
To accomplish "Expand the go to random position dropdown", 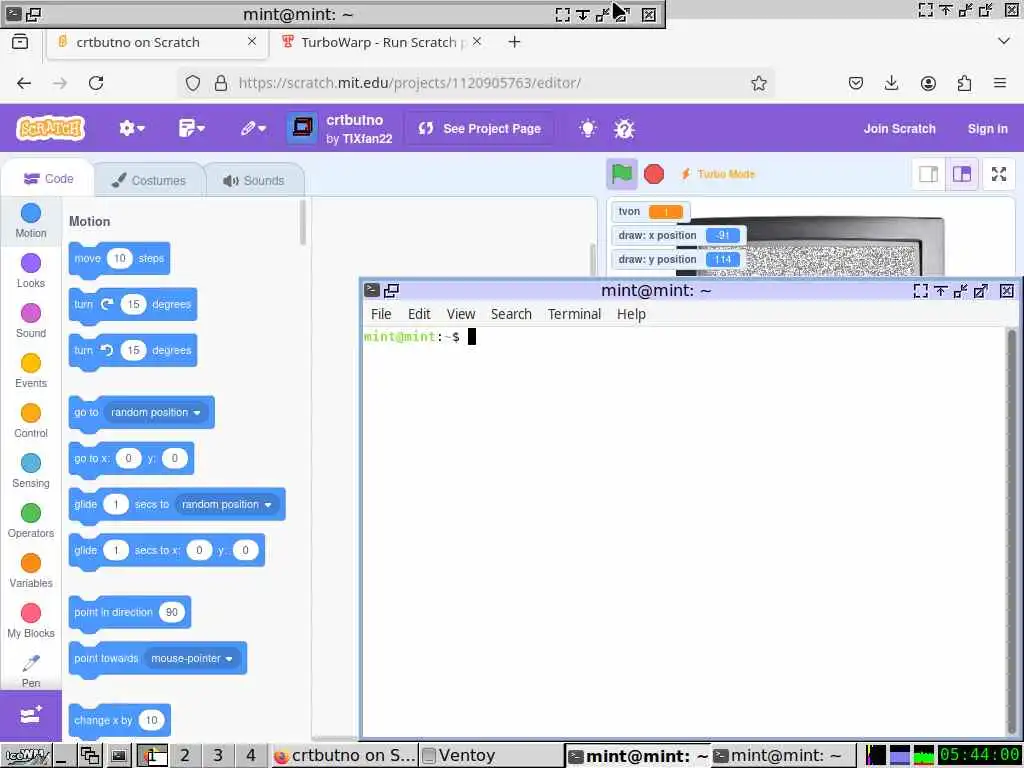I will (155, 412).
